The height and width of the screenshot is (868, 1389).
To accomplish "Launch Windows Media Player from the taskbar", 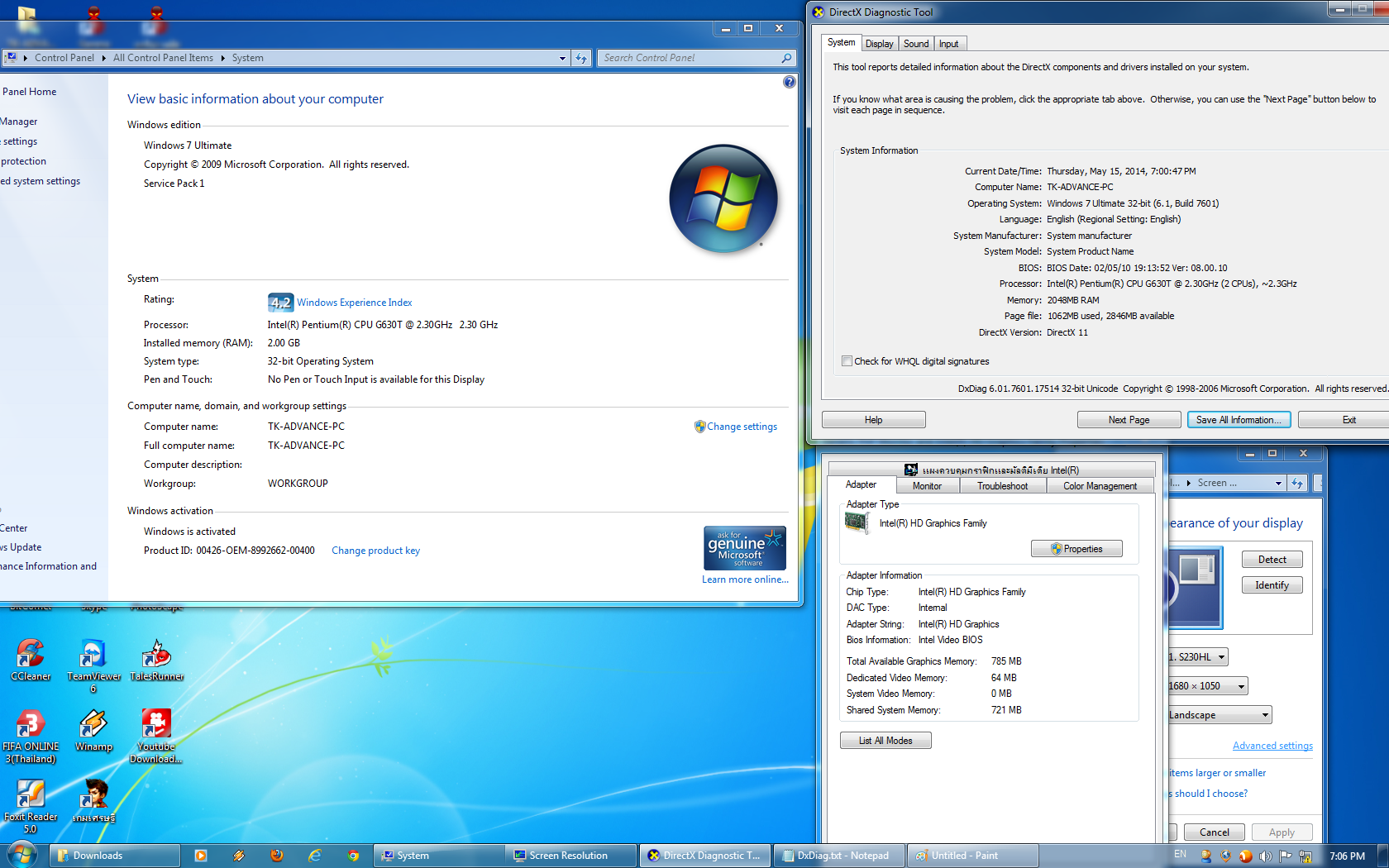I will (x=201, y=856).
